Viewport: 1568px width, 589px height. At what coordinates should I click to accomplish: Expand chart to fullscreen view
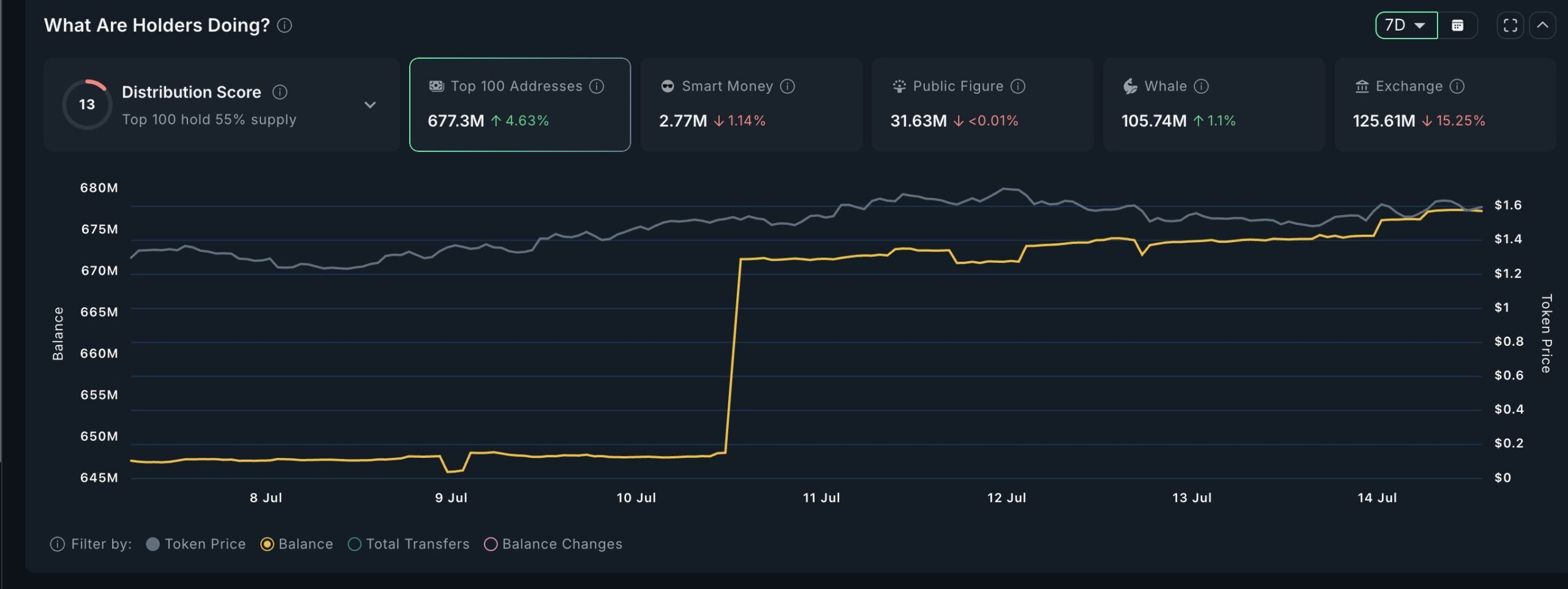1510,25
